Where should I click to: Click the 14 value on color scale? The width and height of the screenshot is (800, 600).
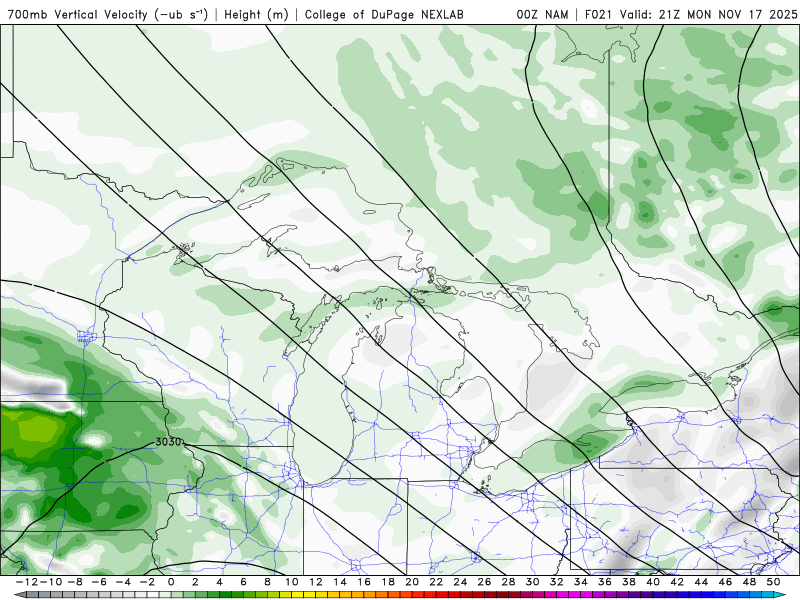pyautogui.click(x=340, y=582)
